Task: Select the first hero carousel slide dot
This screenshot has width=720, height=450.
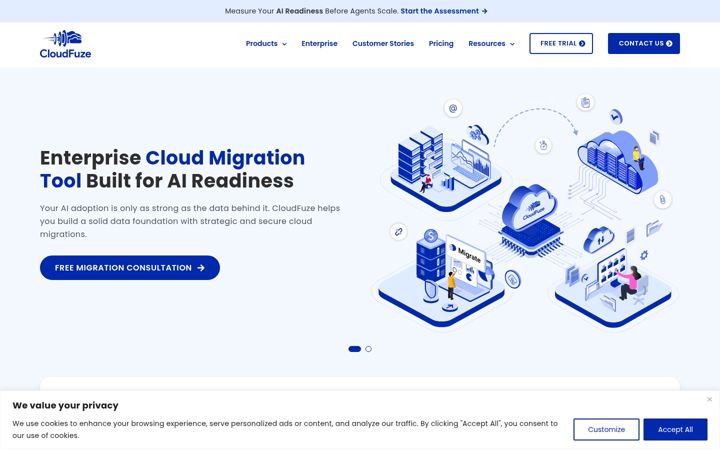Action: (354, 349)
